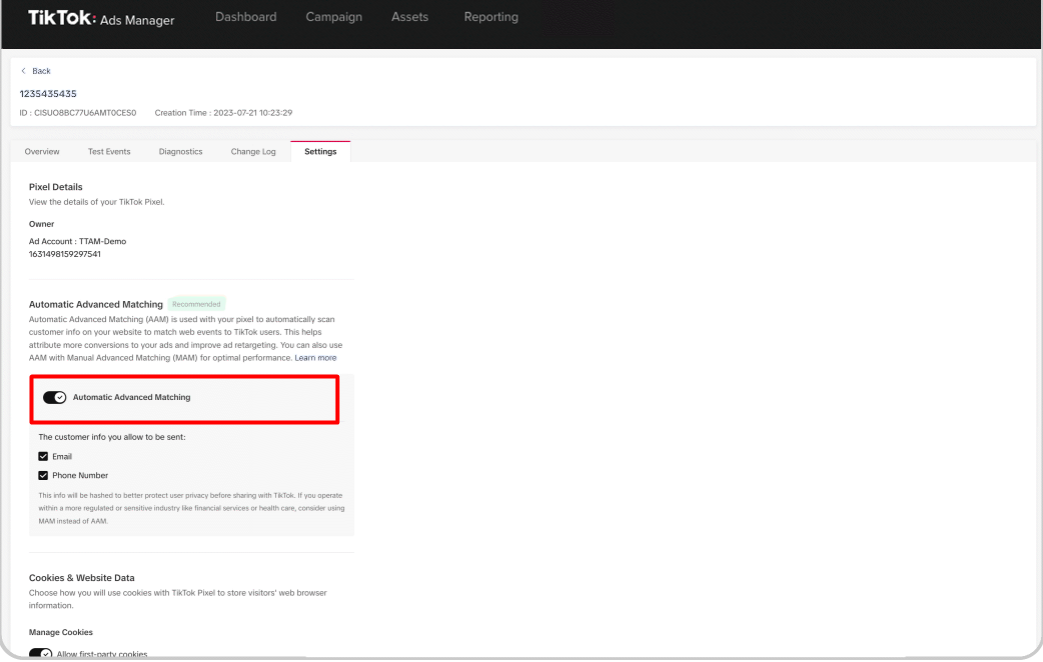Click the ad account number 1631498159297541
Viewport: 1043px width, 662px height.
click(65, 254)
